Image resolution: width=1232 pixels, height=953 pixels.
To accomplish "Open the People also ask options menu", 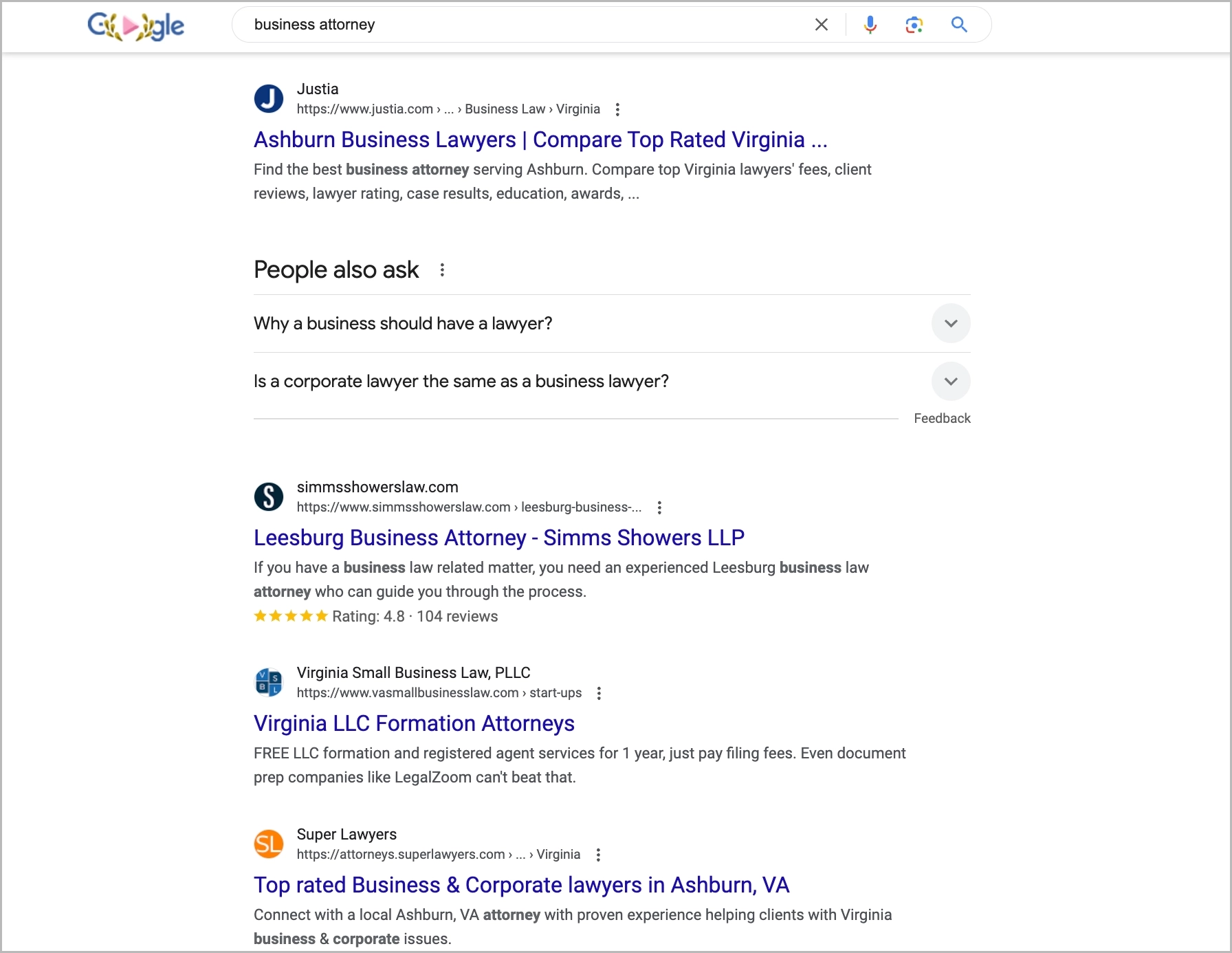I will (443, 270).
